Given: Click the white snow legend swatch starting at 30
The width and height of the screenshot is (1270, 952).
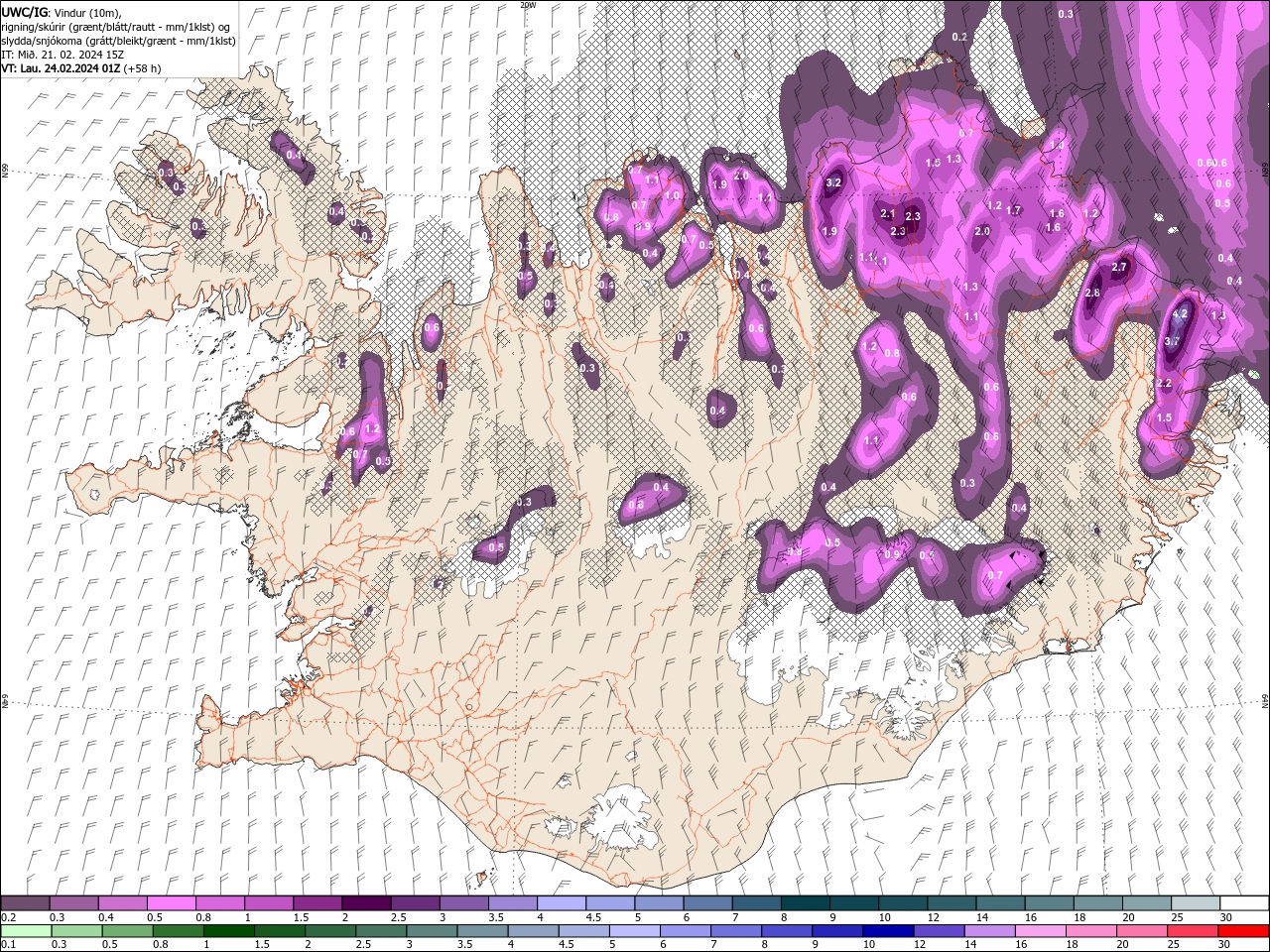Looking at the screenshot, I should [x=1242, y=903].
